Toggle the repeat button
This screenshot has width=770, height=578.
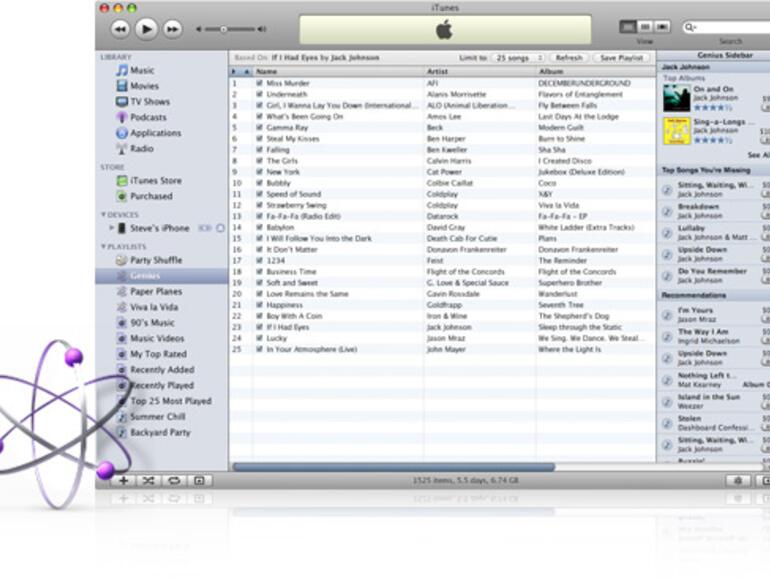tap(174, 481)
